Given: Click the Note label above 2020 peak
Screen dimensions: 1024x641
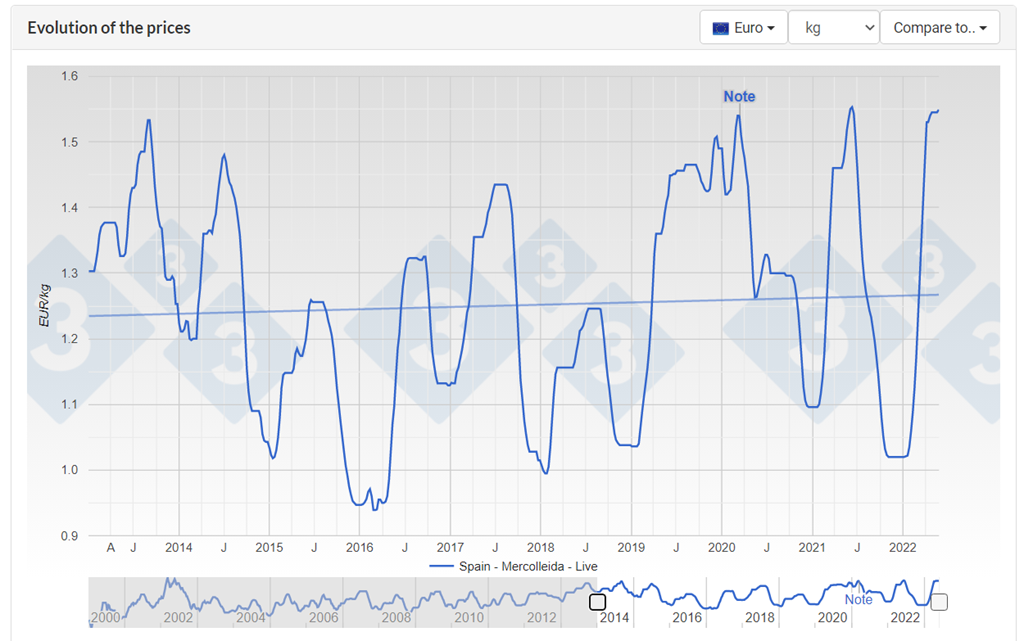Looking at the screenshot, I should [x=739, y=96].
